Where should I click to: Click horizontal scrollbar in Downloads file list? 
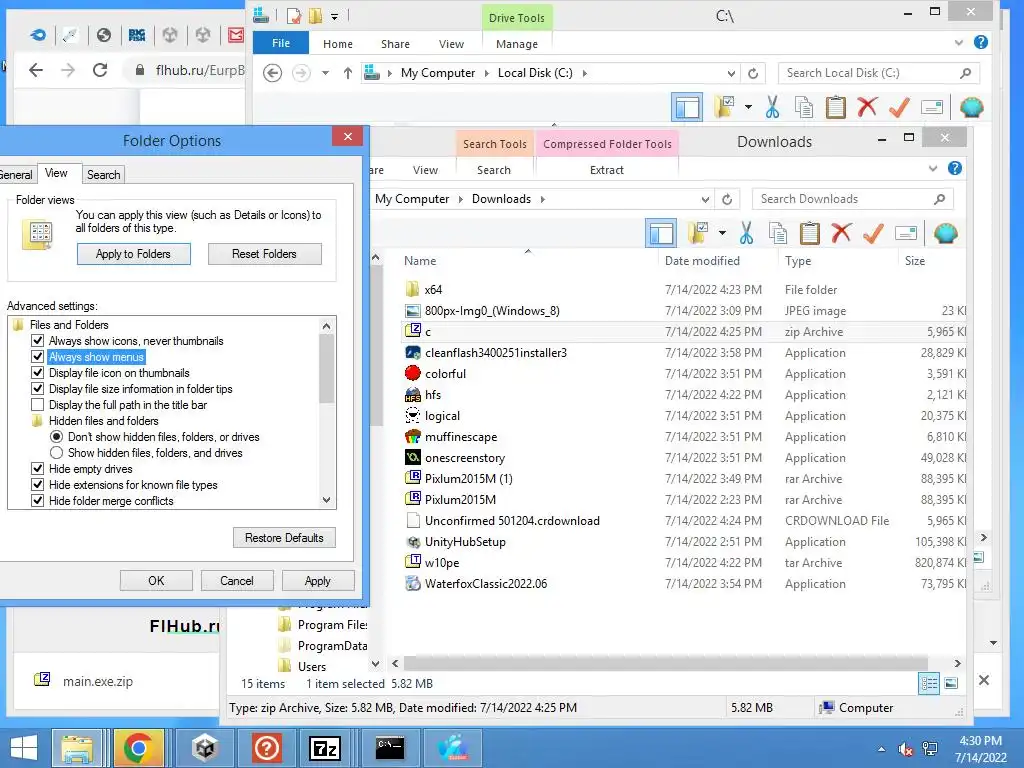coord(665,664)
